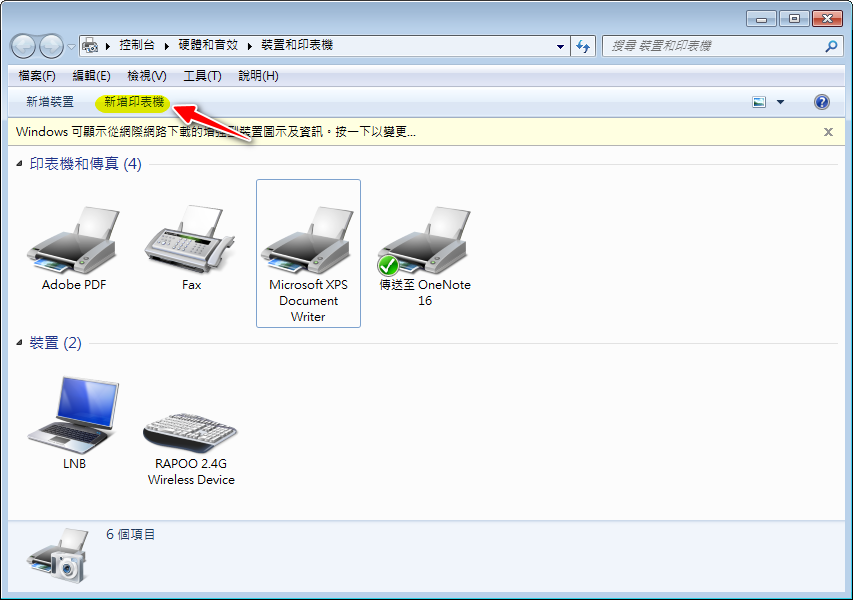Collapse the 裝置 group section
Image resolution: width=853 pixels, height=600 pixels.
[x=21, y=343]
